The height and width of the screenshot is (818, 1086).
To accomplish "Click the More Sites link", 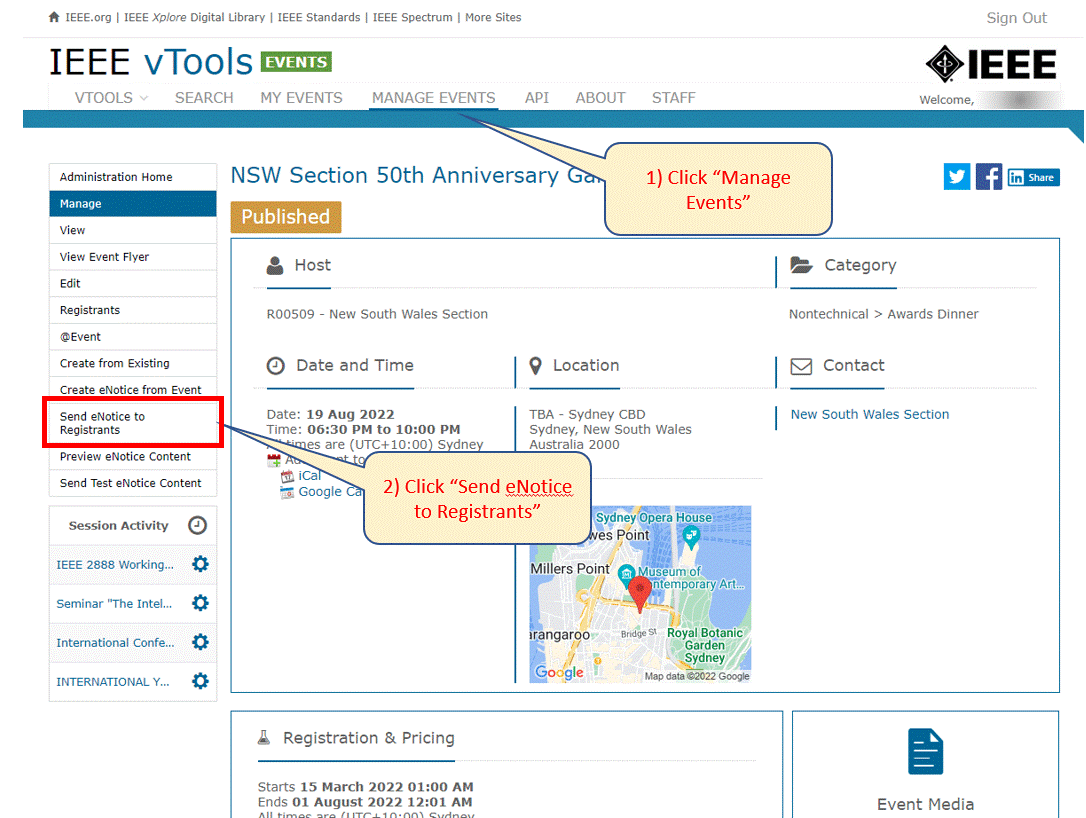I will coord(493,17).
